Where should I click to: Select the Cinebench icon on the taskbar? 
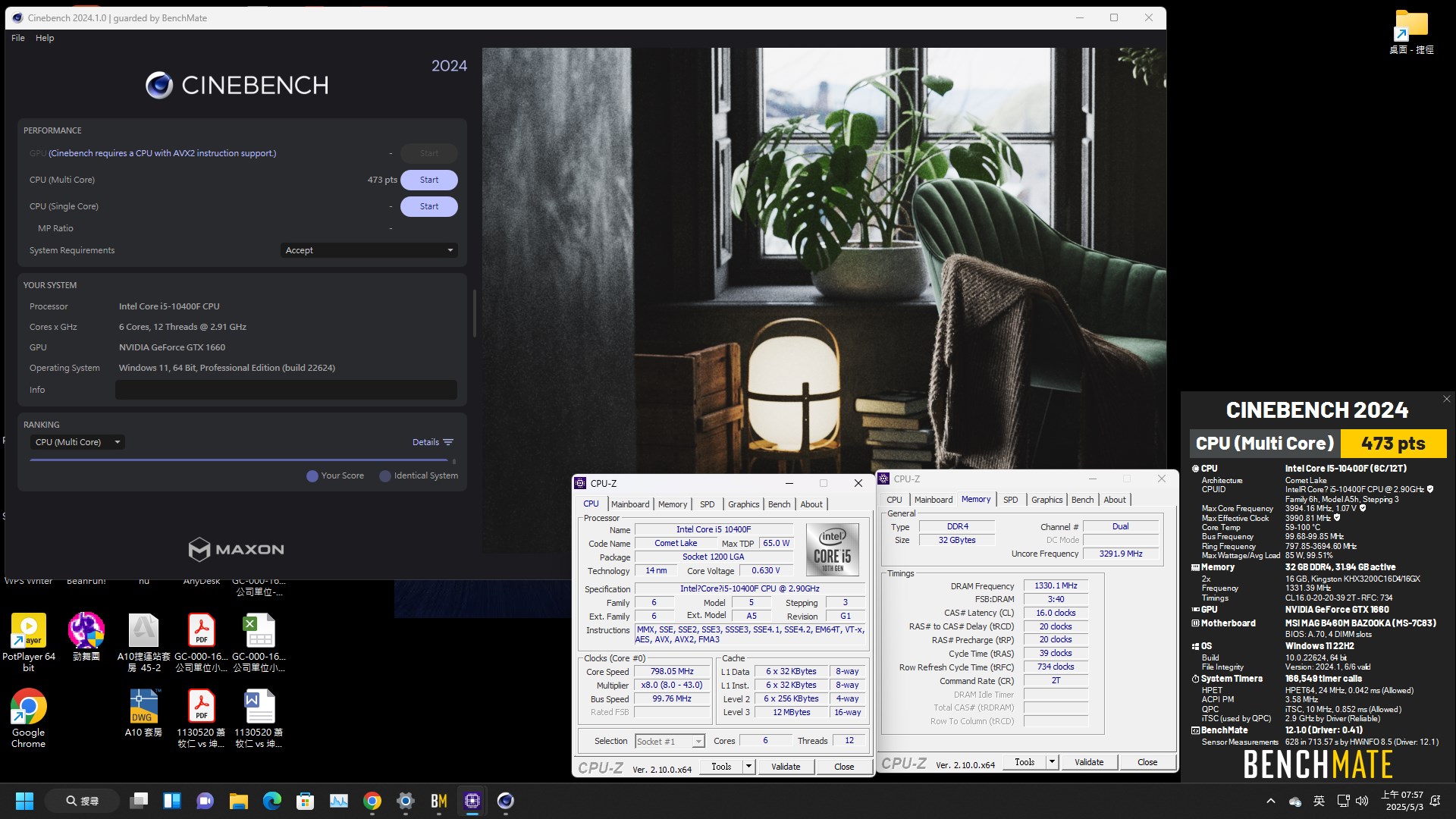pos(506,801)
